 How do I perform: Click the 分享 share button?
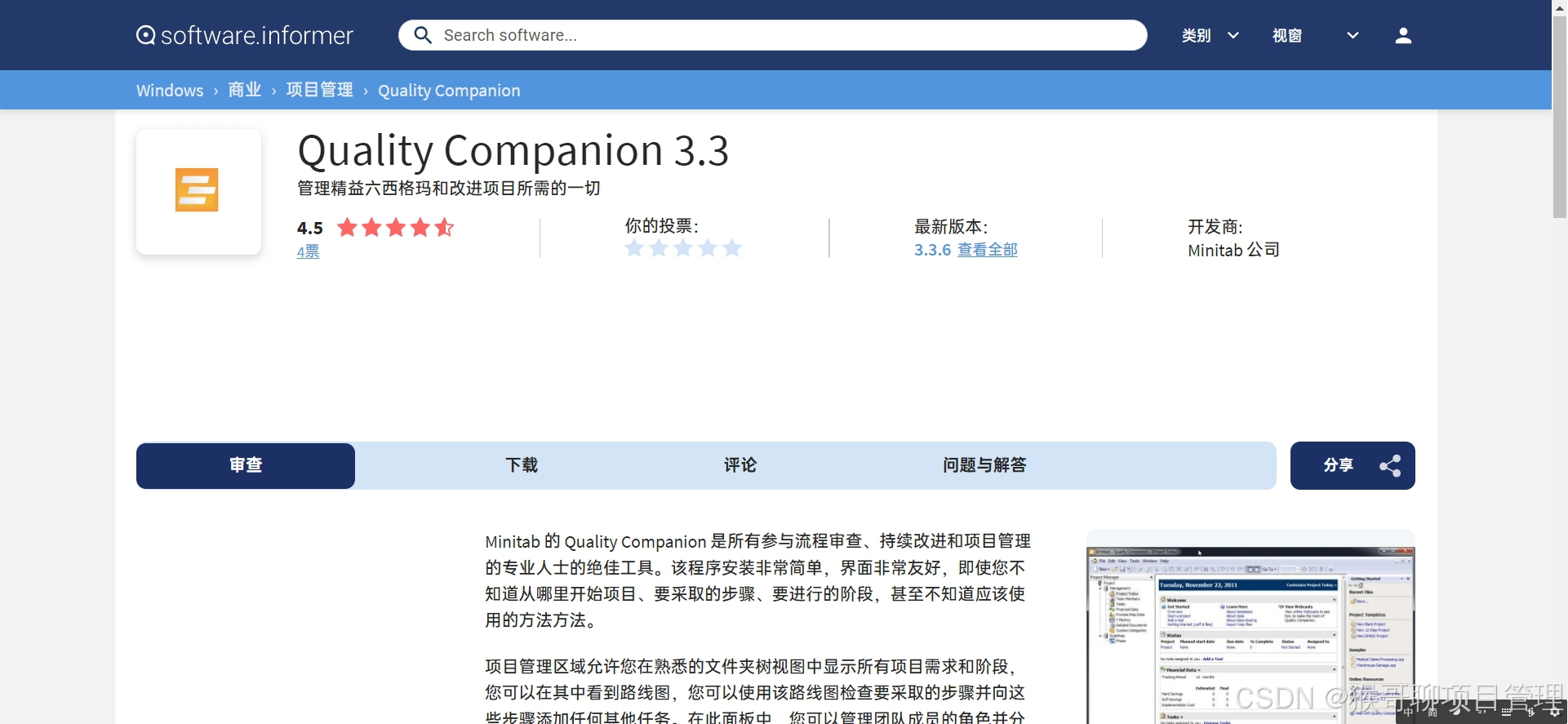[1353, 465]
